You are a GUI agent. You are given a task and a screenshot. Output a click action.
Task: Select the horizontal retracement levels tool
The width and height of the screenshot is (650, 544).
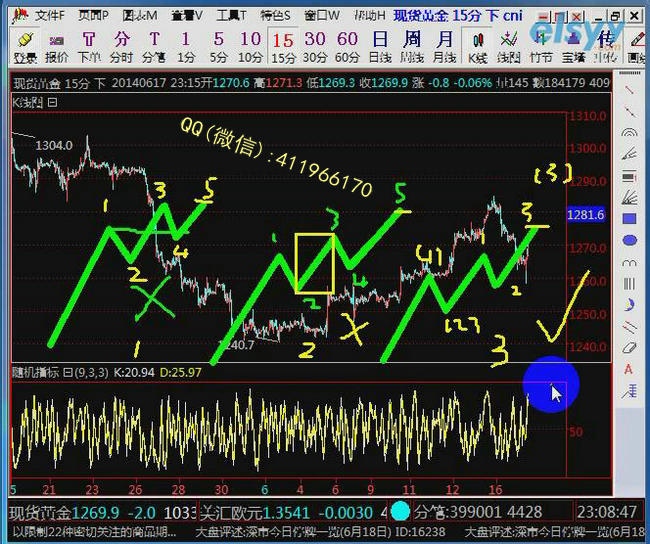(x=629, y=176)
